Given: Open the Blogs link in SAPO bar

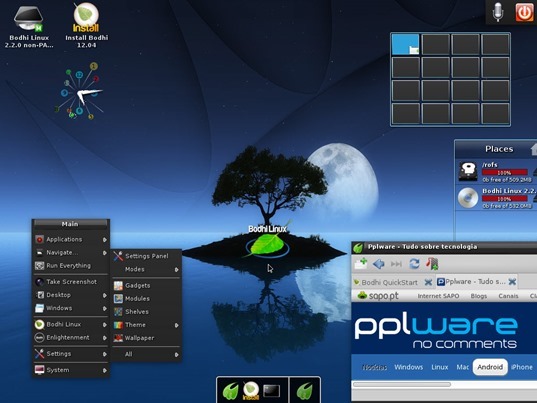Looking at the screenshot, I should pos(479,296).
